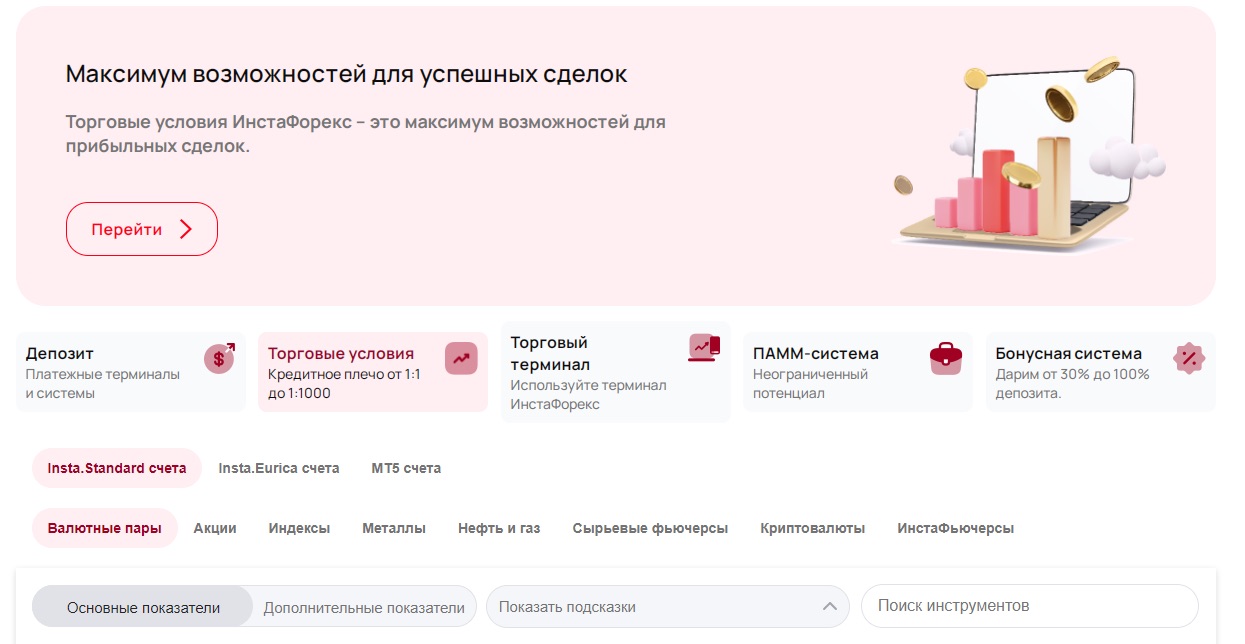Toggle to Основные показатели view

point(144,607)
